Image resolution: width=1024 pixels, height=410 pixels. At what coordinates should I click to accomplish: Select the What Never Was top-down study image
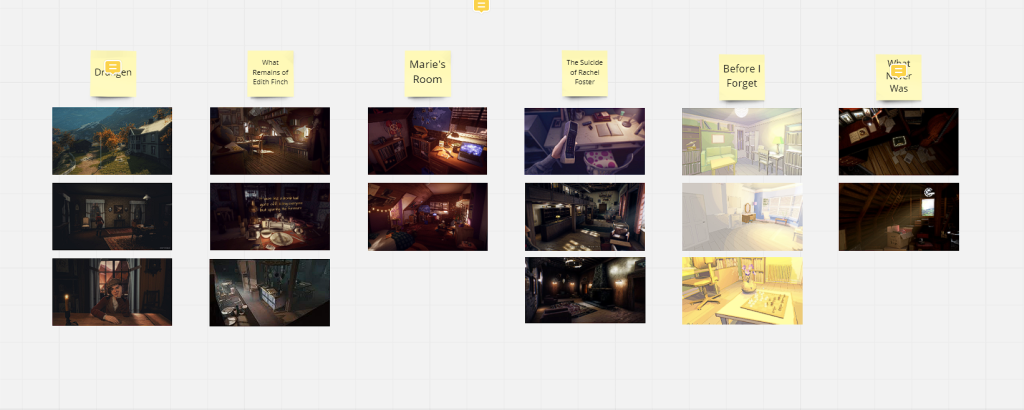[899, 142]
